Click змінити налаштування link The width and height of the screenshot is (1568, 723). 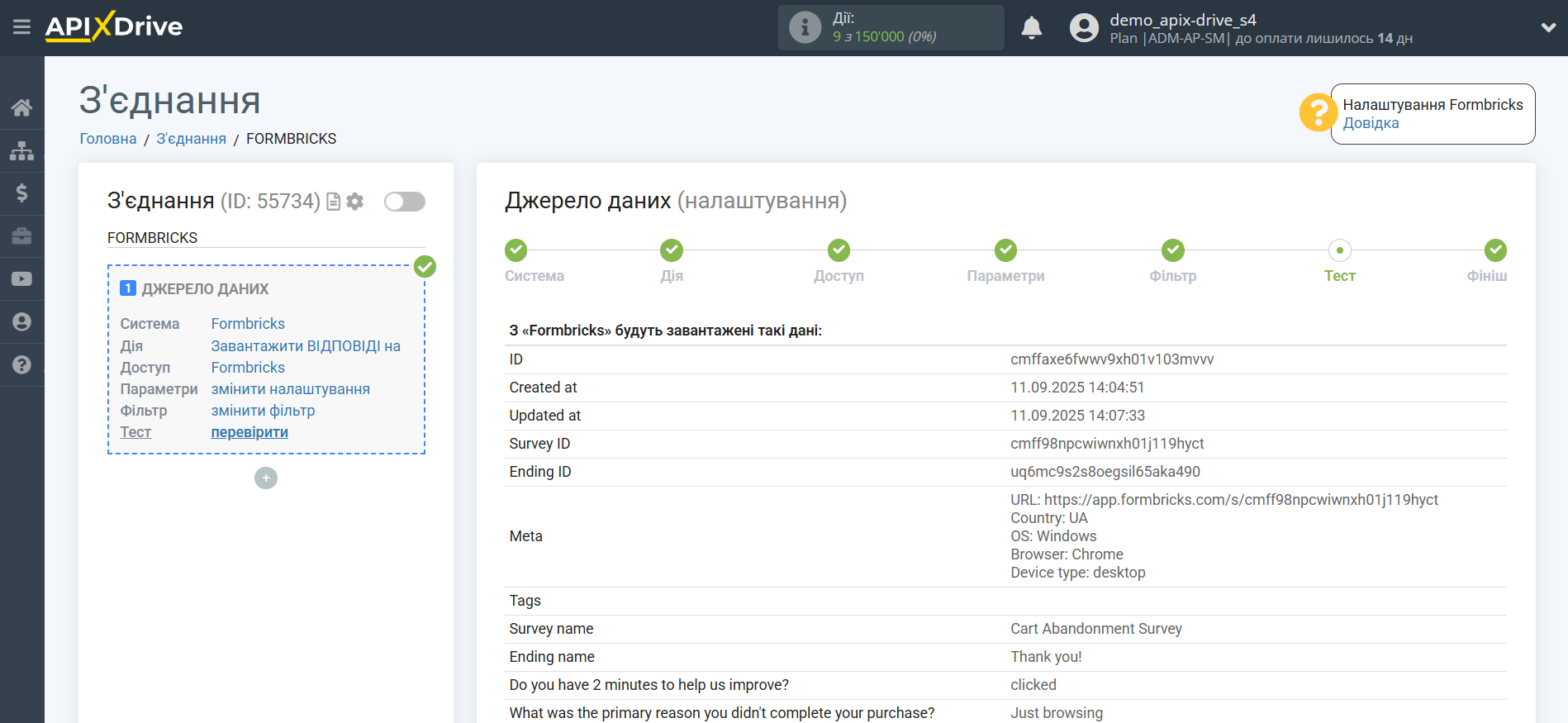tap(291, 389)
